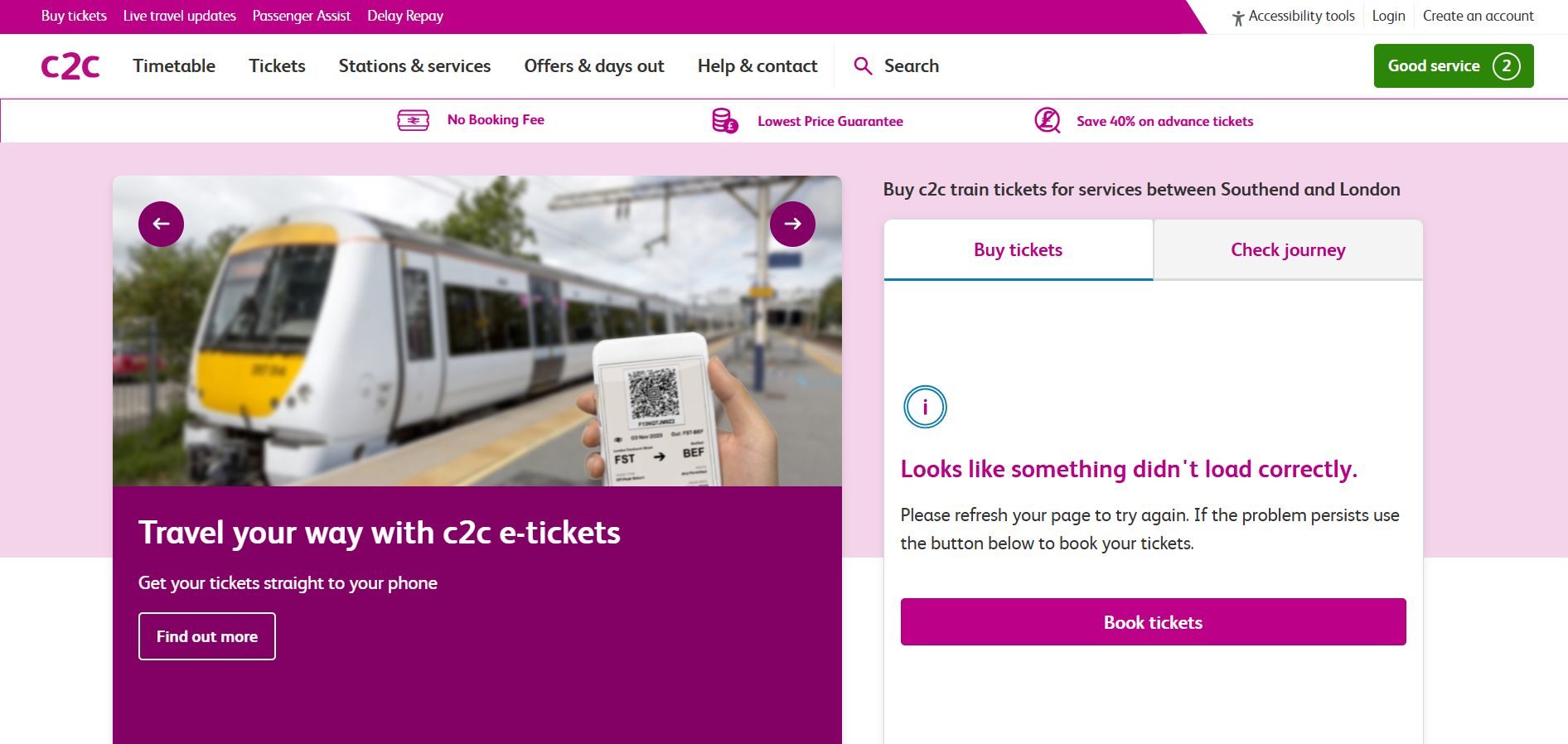Click the info circle icon

[925, 407]
